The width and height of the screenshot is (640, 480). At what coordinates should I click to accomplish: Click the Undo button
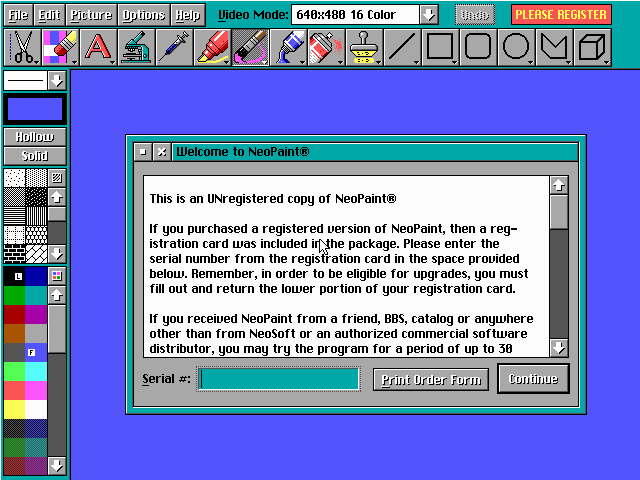click(x=475, y=15)
